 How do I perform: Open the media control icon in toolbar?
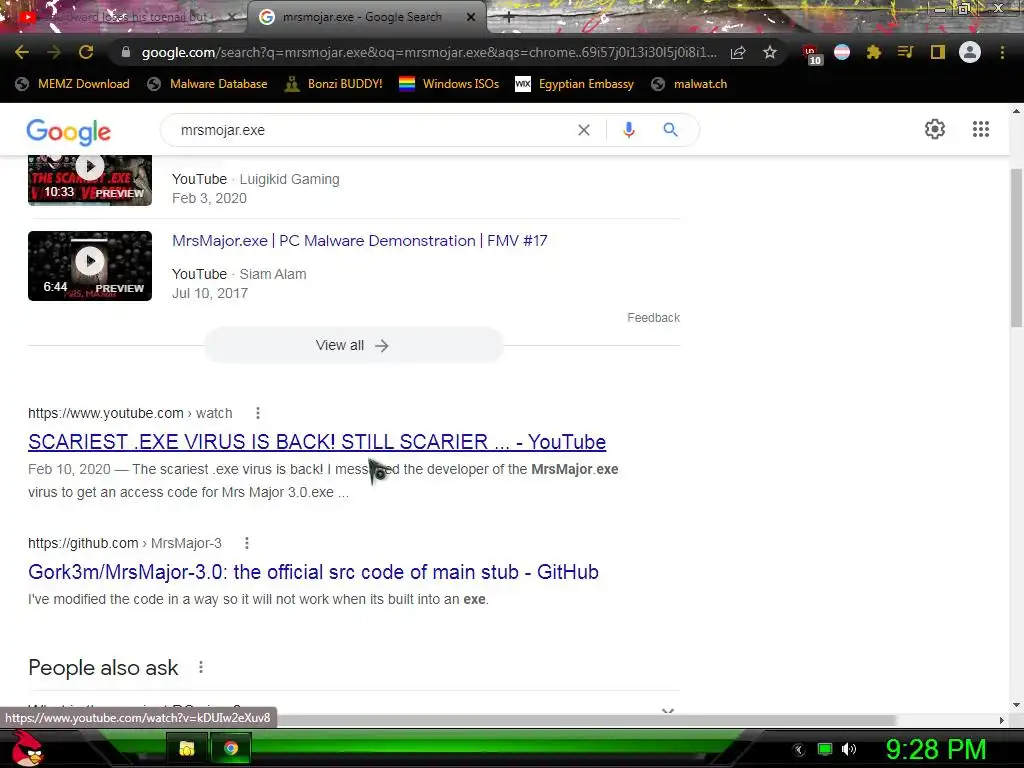coord(905,52)
